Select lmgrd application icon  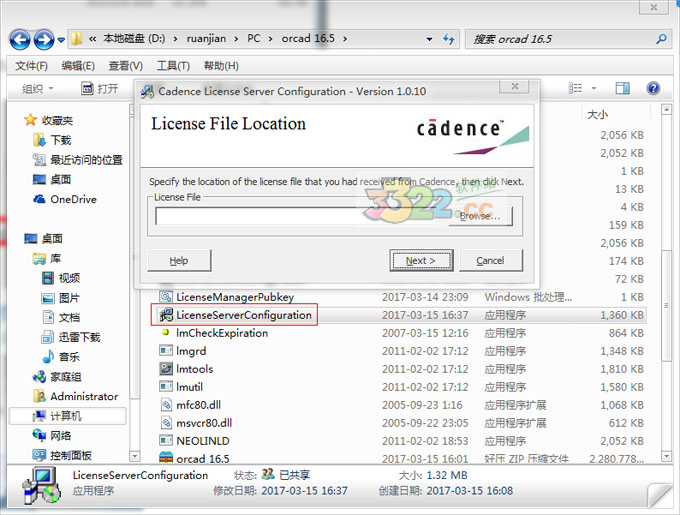pos(166,351)
